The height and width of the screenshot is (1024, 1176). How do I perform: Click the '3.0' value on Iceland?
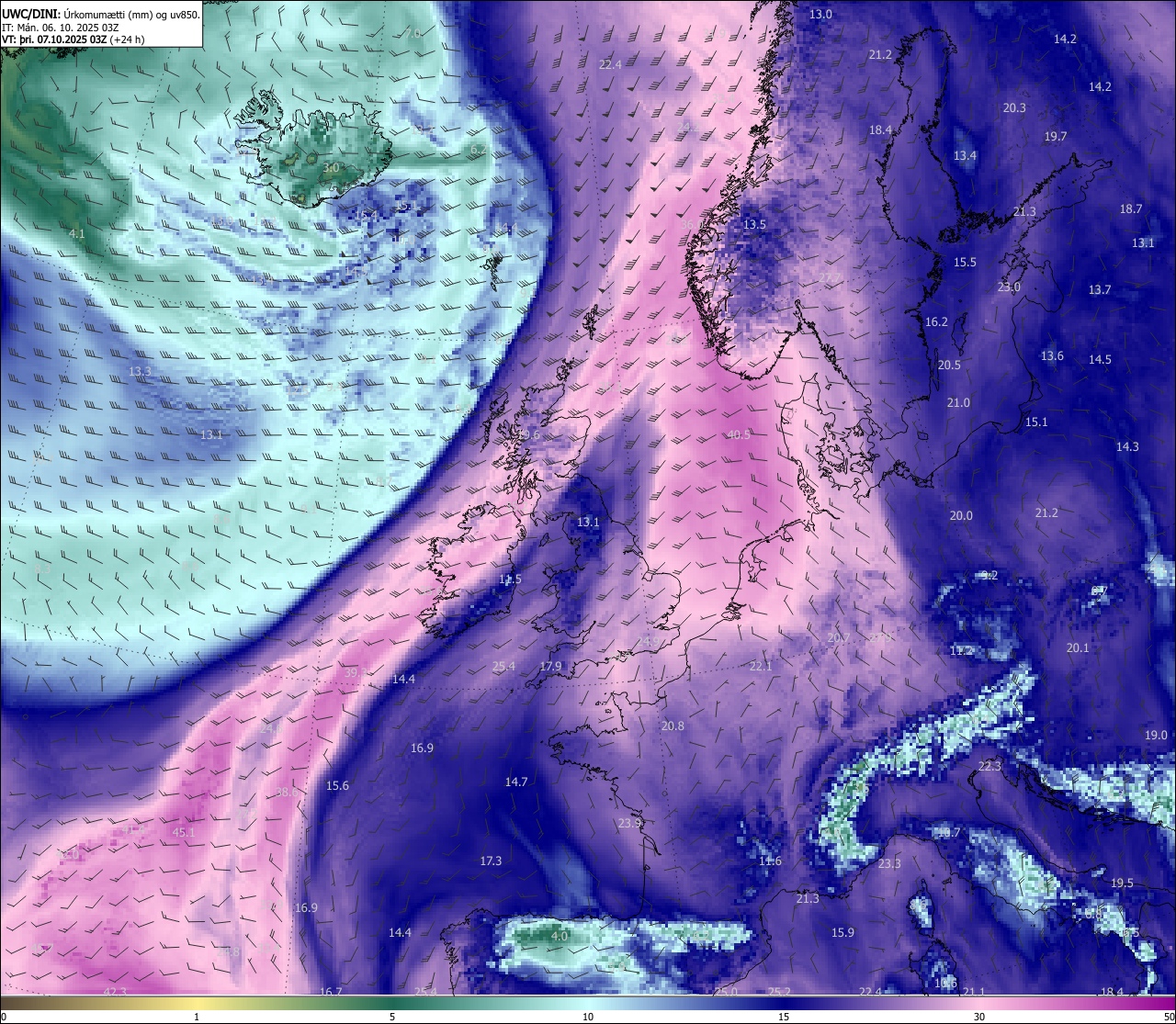tap(332, 167)
